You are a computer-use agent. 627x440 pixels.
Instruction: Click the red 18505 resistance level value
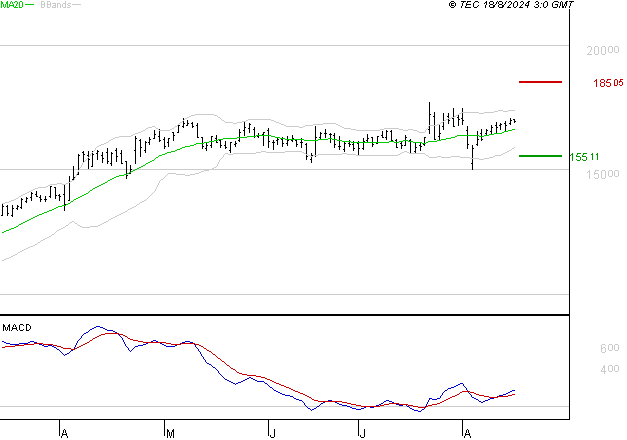(x=608, y=83)
